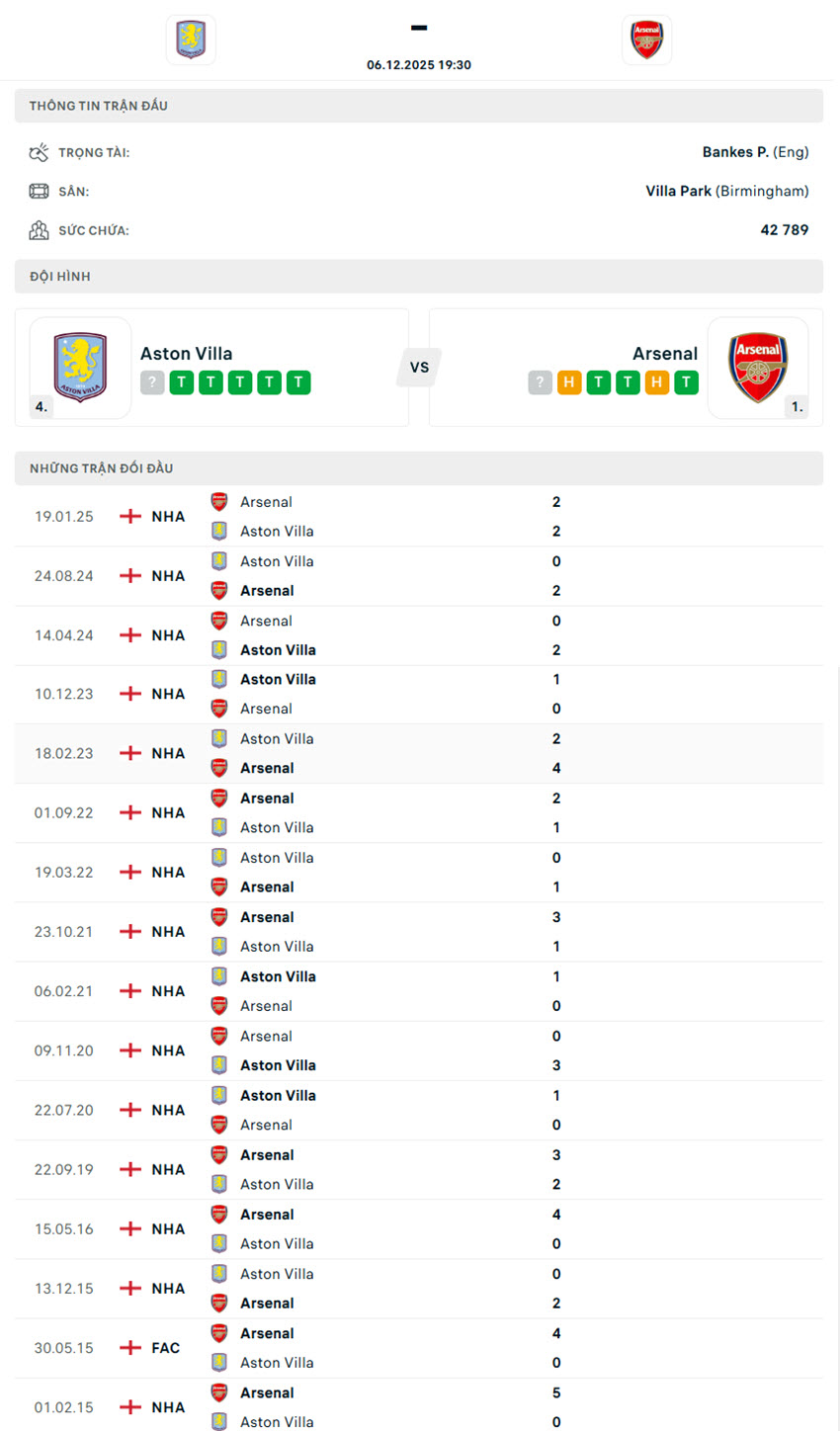The image size is (840, 1431).
Task: Click the Aston Villa badge in the 10.12.23 row
Action: coord(218,679)
